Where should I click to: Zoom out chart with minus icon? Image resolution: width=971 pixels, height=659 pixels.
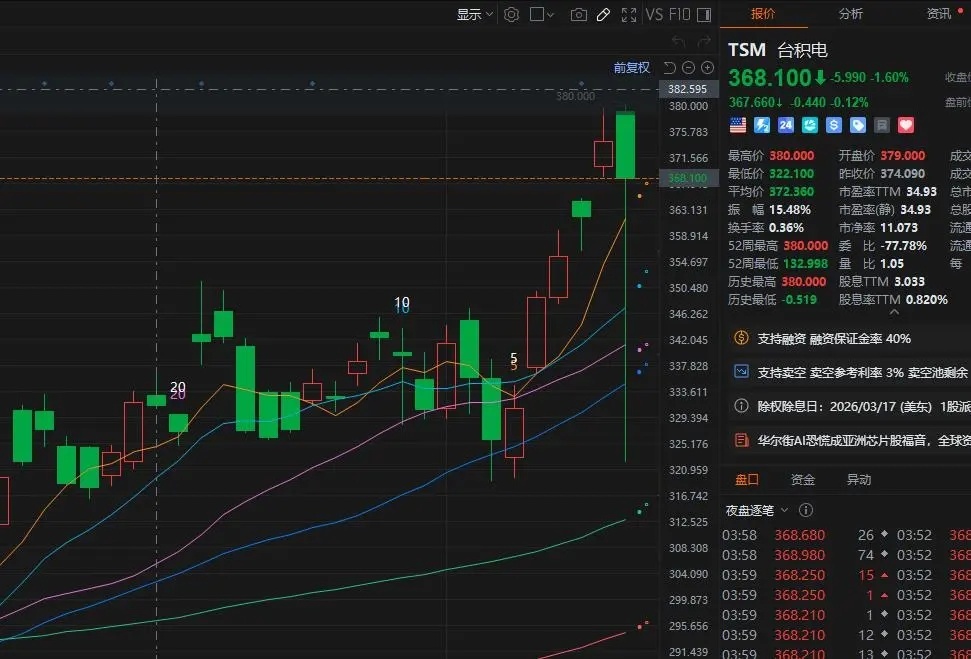pos(689,68)
